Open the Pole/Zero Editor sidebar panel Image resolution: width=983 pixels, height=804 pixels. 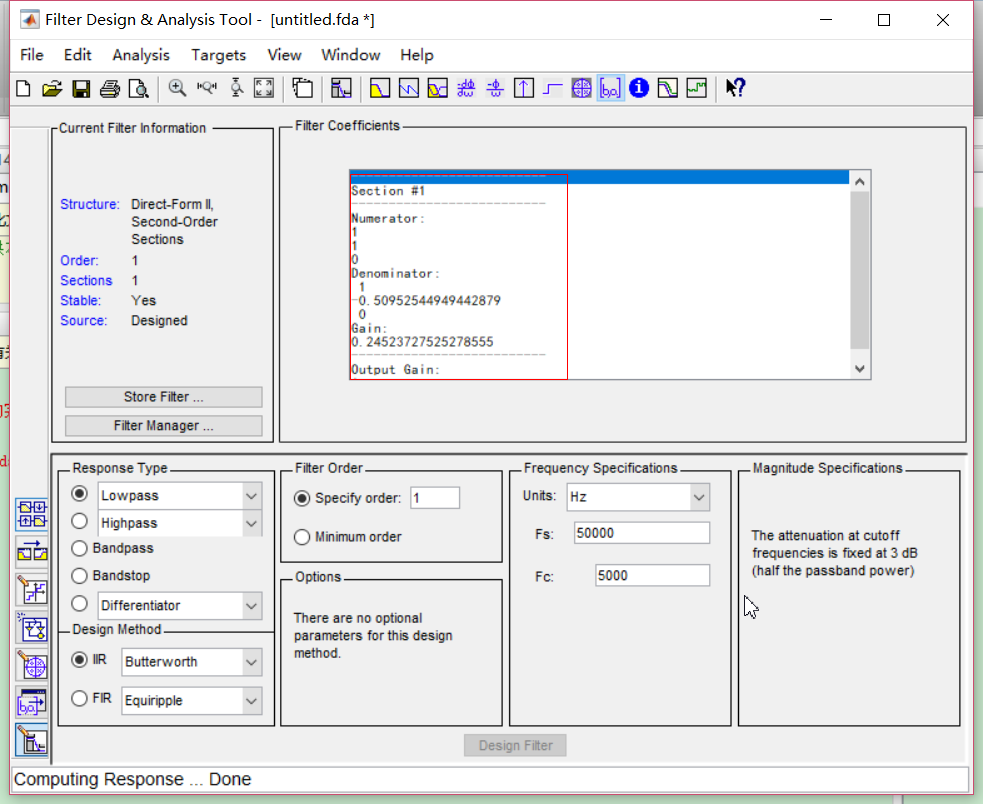pos(31,665)
